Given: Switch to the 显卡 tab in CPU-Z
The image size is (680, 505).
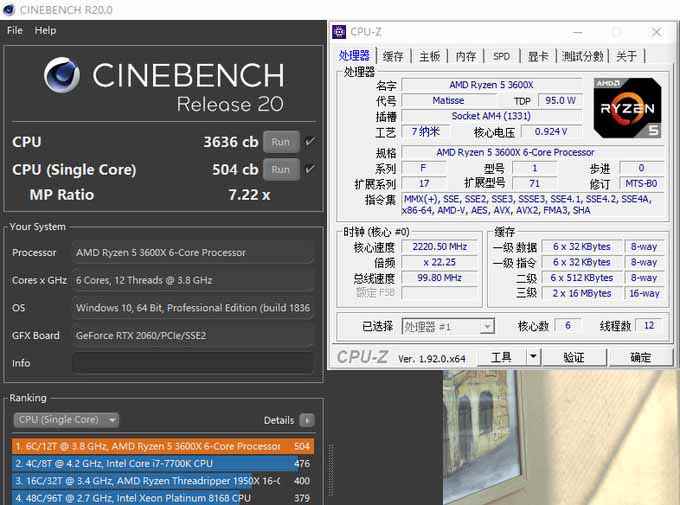Looking at the screenshot, I should tap(538, 56).
